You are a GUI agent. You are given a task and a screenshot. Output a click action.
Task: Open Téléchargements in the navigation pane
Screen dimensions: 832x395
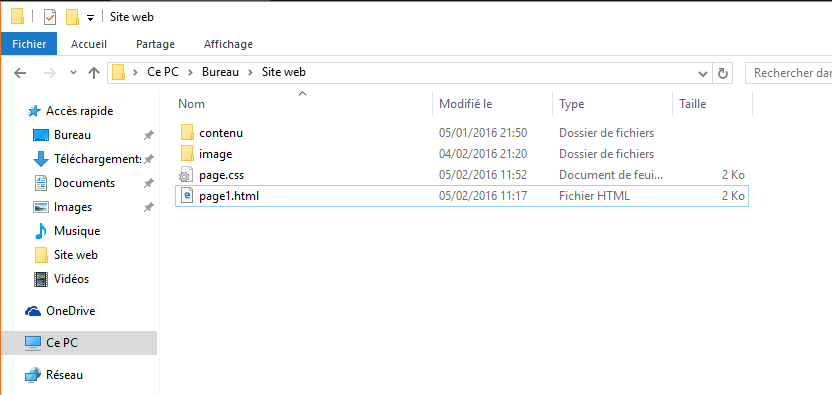(97, 159)
